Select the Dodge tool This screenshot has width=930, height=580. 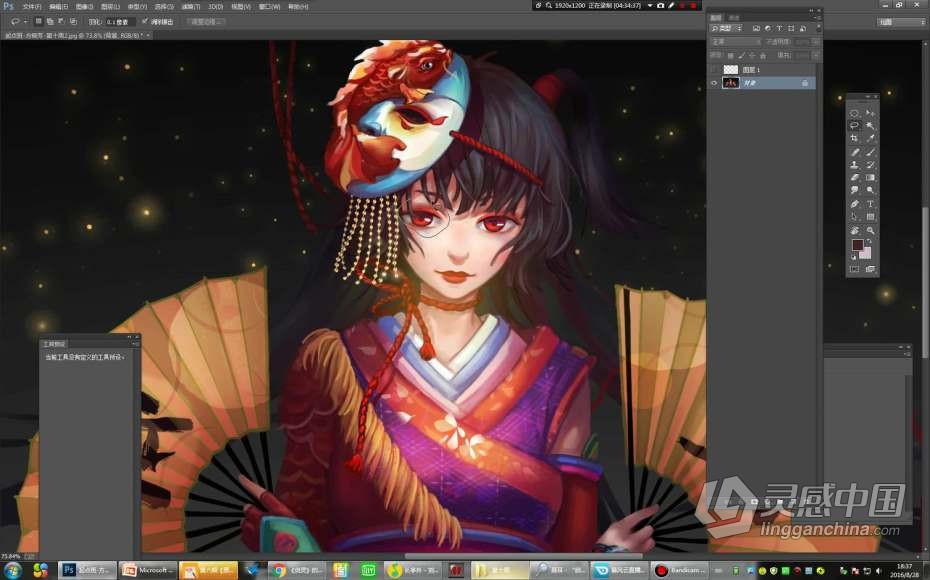click(870, 190)
